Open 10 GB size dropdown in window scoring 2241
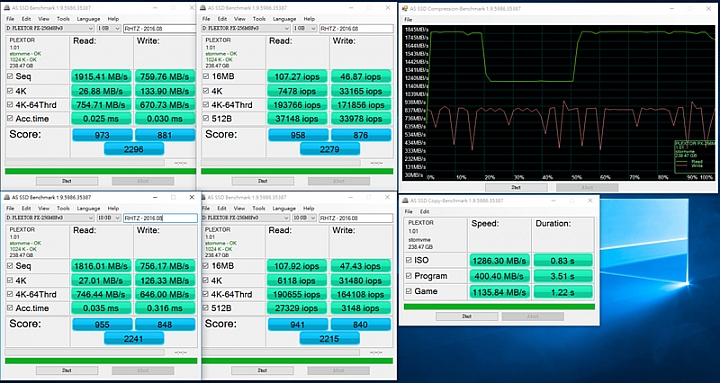Screen dimensions: 720x383 (109, 218)
